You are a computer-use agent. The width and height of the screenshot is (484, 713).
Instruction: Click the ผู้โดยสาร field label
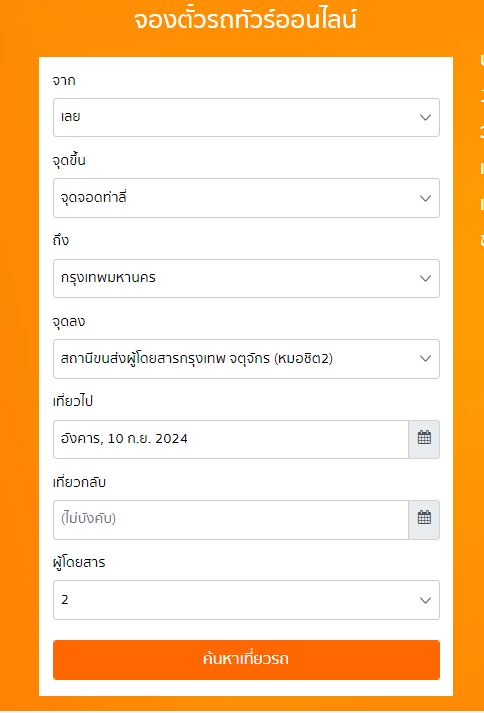pos(79,562)
